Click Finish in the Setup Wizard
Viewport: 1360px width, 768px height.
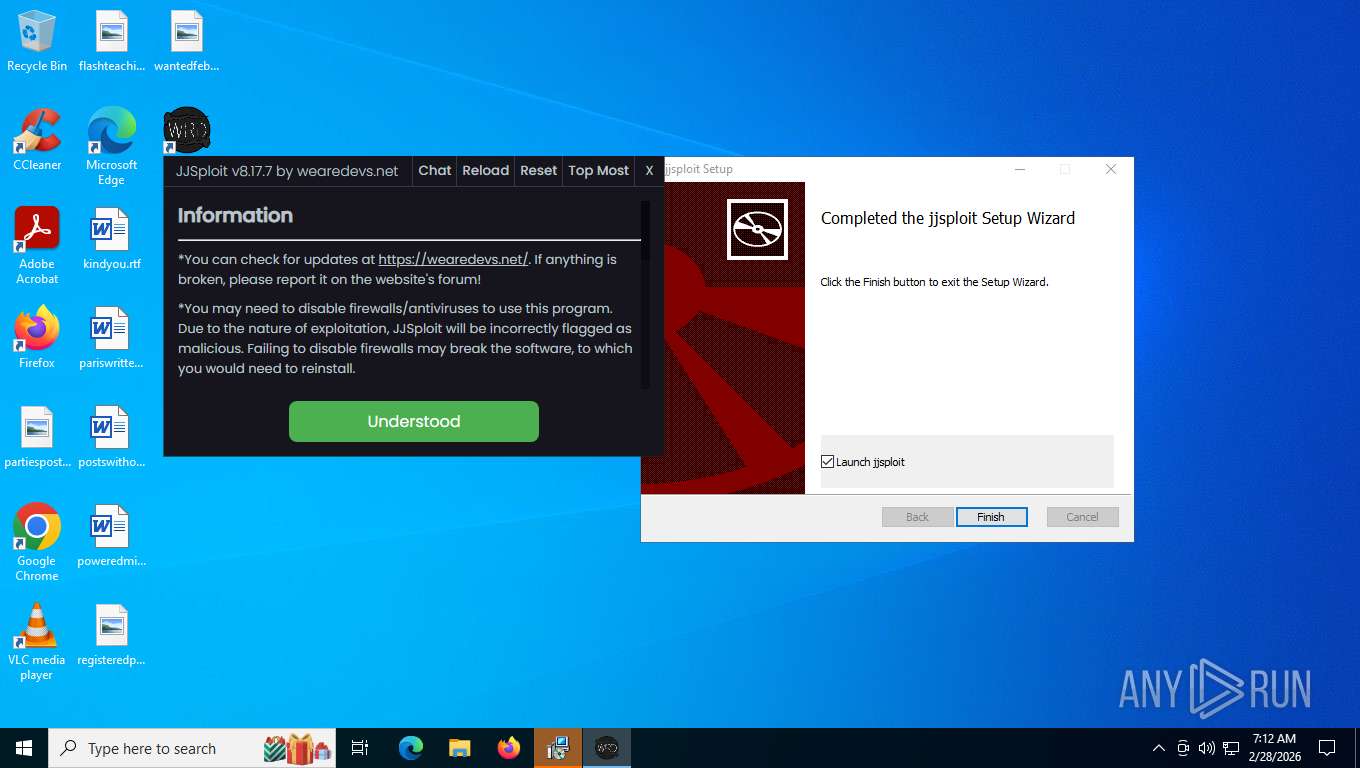coord(991,517)
